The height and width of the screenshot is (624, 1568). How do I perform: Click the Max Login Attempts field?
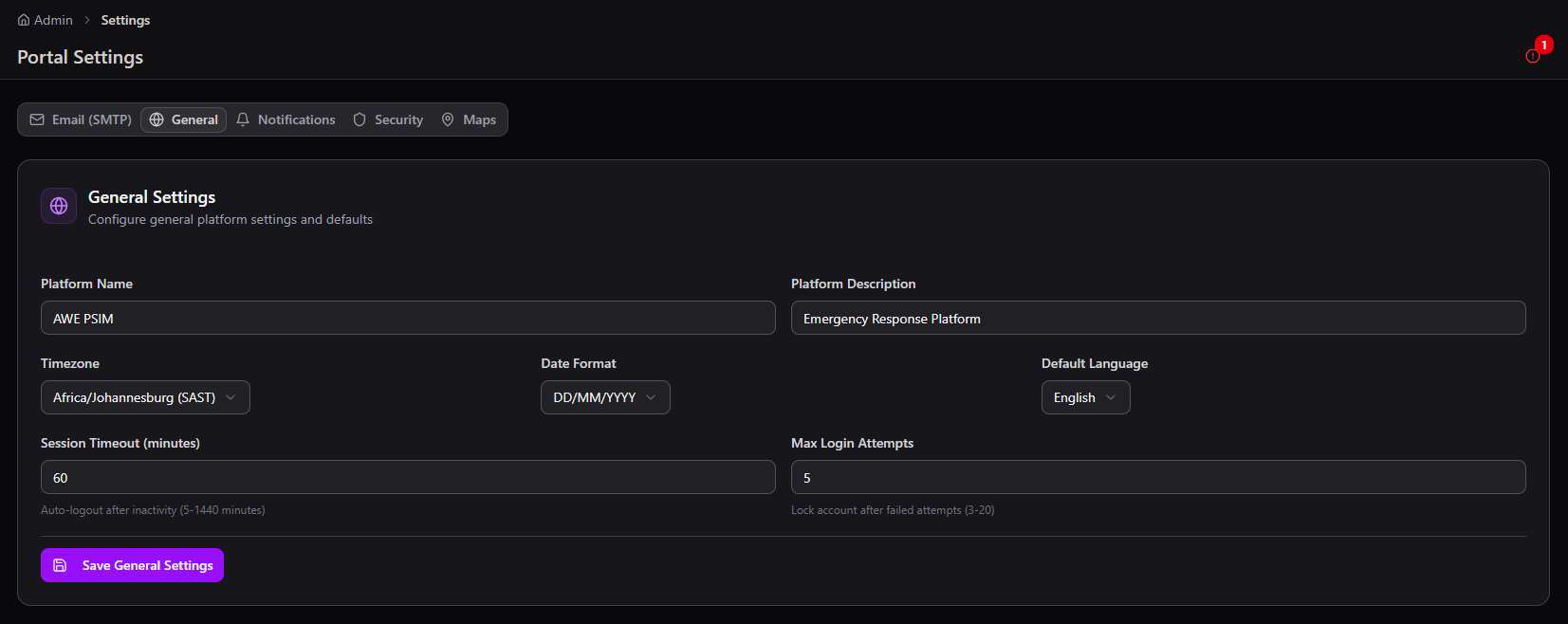1158,477
